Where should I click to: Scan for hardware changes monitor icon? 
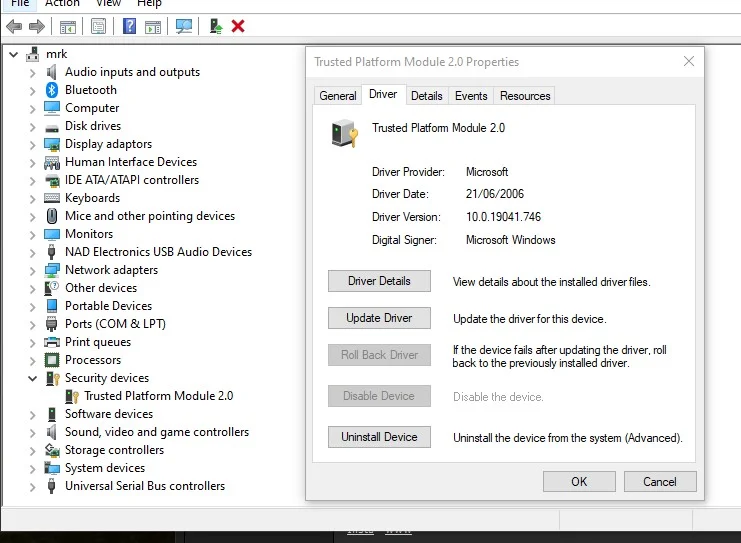click(183, 26)
